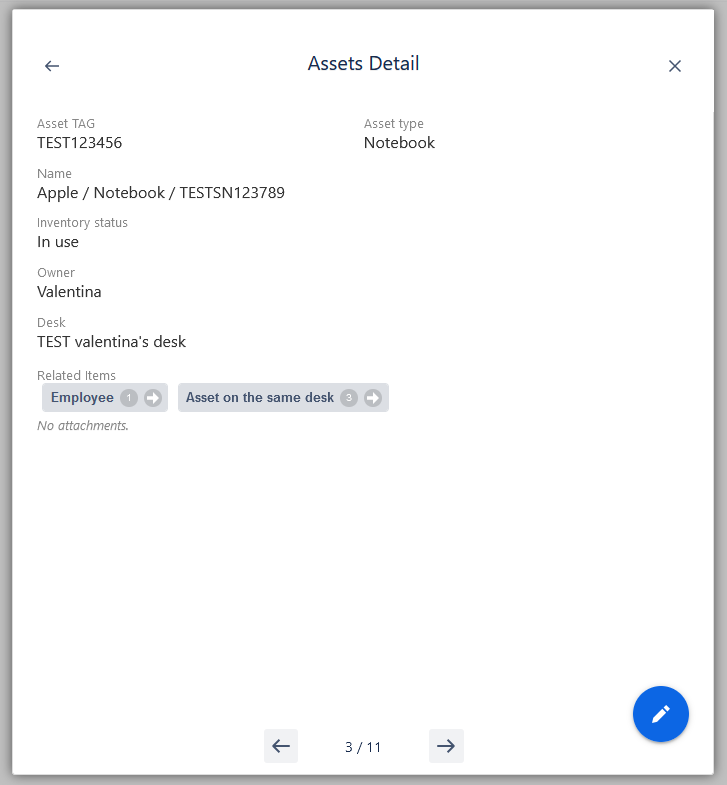Image resolution: width=727 pixels, height=785 pixels.
Task: Click arrow icon in Employee chip
Action: coord(153,398)
